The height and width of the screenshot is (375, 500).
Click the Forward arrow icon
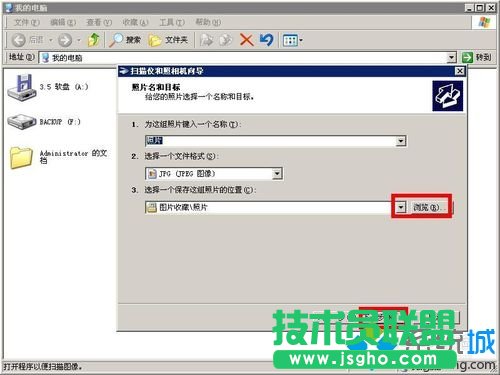coord(65,40)
